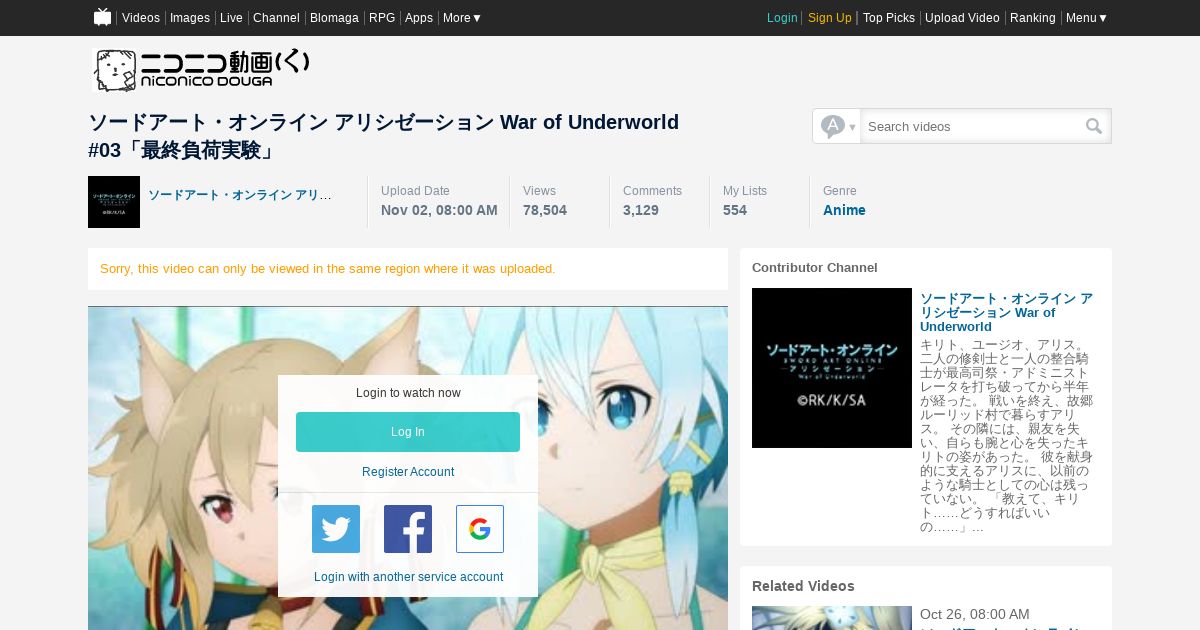1200x630 pixels.
Task: Click the search magnifier icon
Action: (x=1094, y=126)
